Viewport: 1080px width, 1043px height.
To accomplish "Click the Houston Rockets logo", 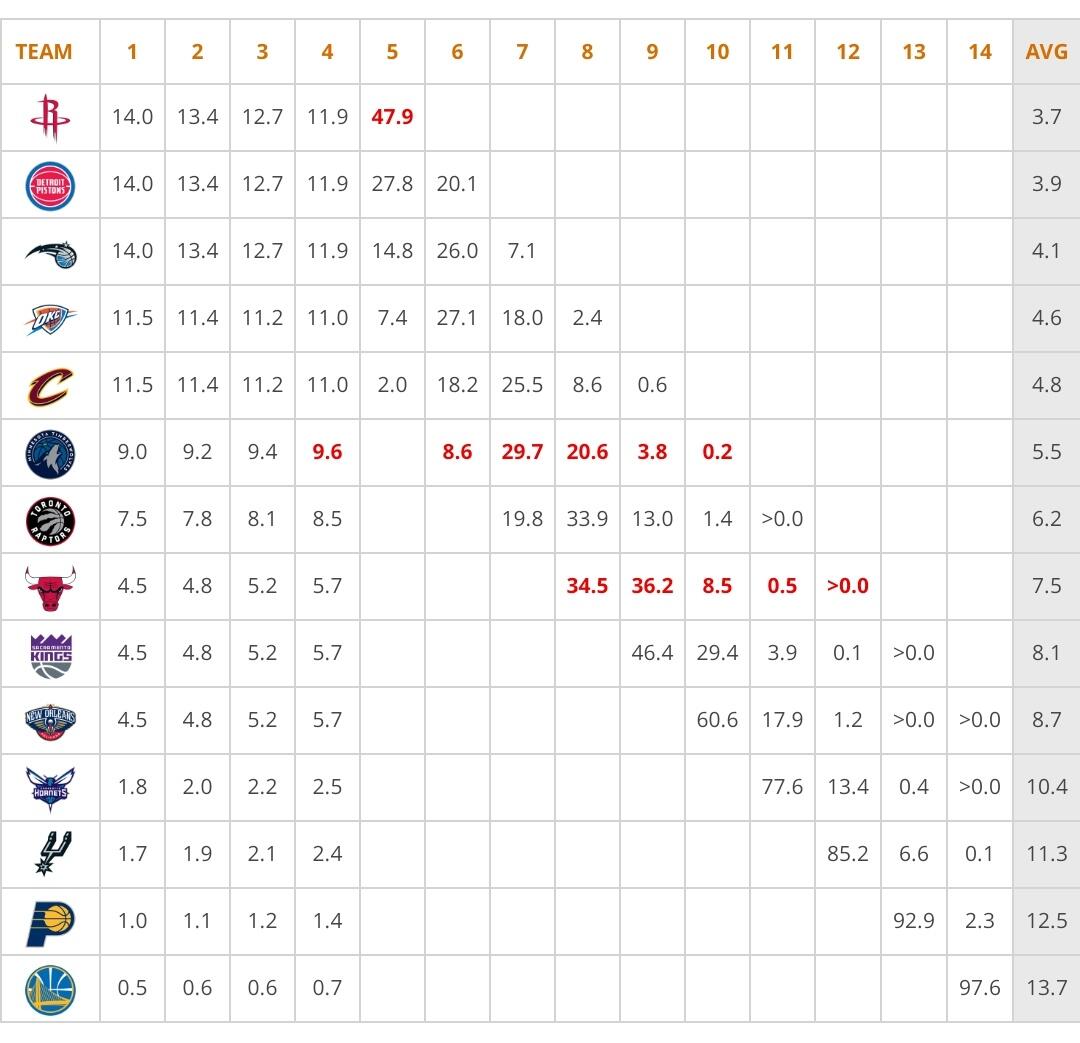I will (x=50, y=118).
